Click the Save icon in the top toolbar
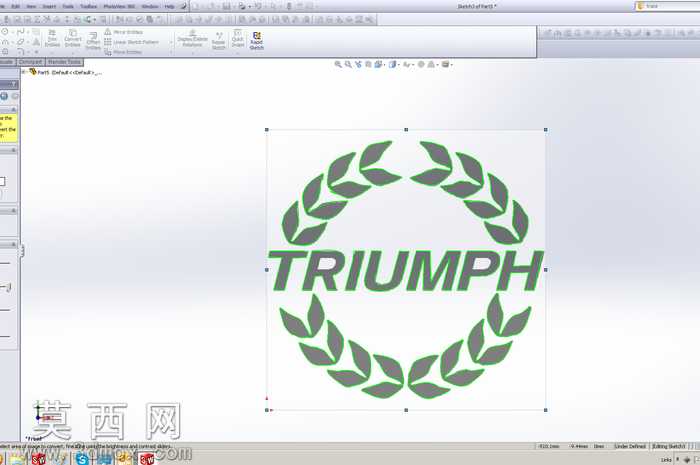700x465 pixels. 226,6
